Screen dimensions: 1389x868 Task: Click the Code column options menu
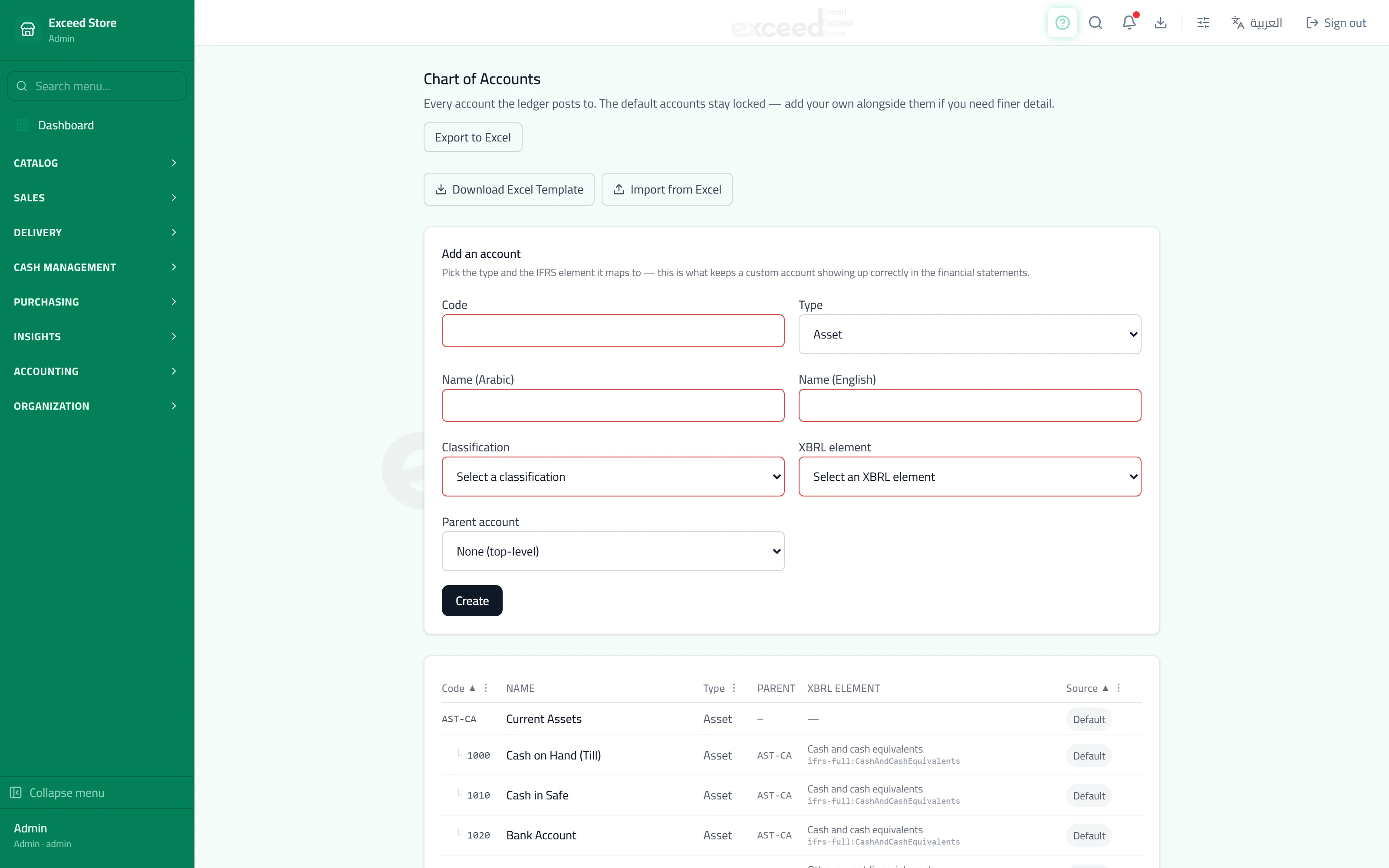486,688
